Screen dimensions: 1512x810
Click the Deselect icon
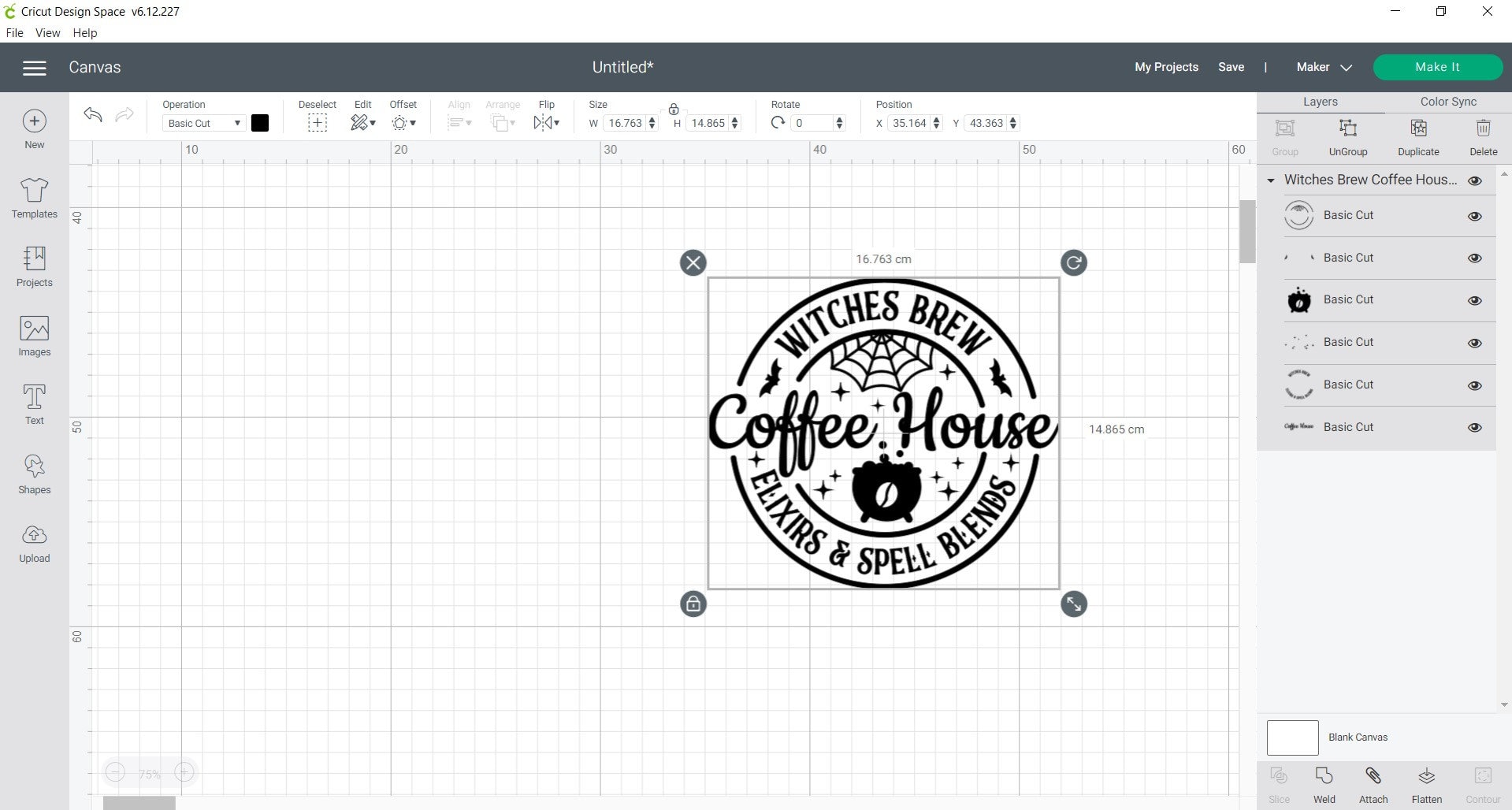[317, 123]
